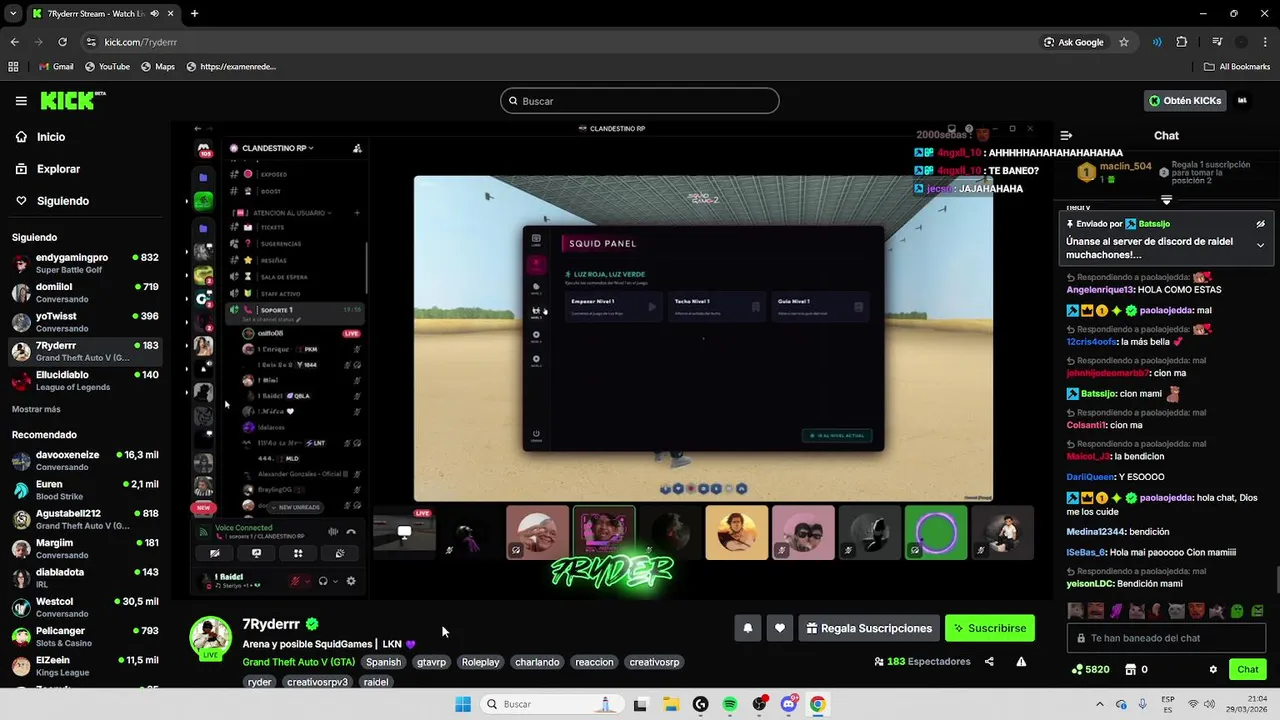Click Chrome reload page button
The height and width of the screenshot is (720, 1280).
click(62, 42)
